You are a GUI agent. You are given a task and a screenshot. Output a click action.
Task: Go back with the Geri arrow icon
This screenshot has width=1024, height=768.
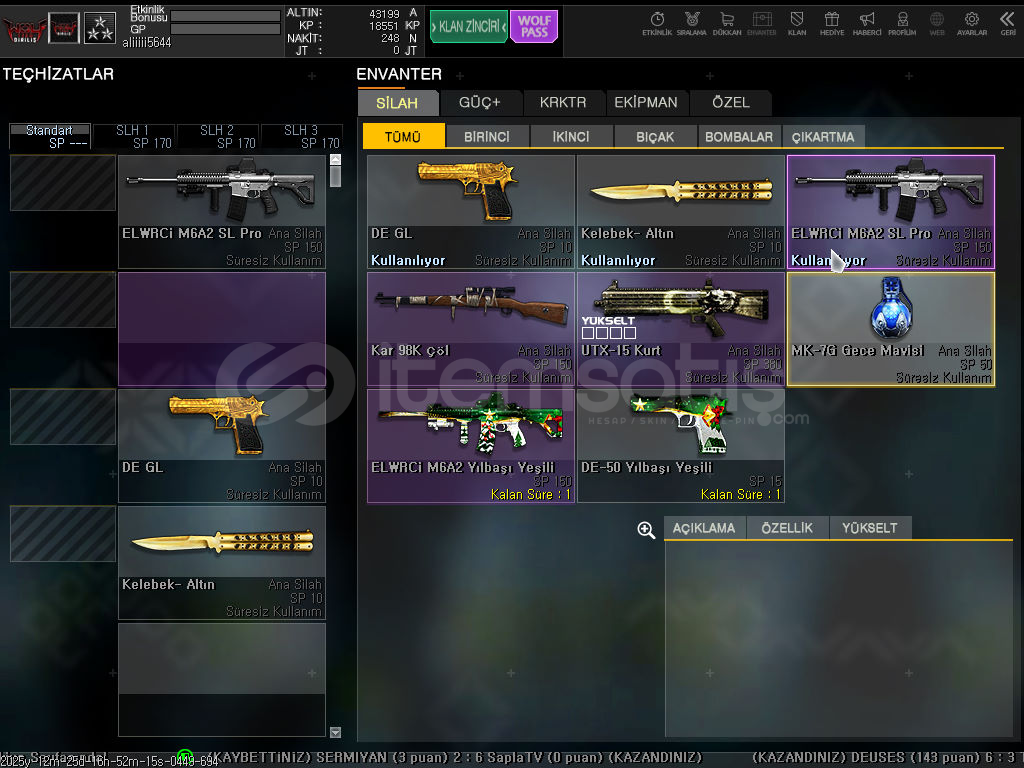[1008, 24]
